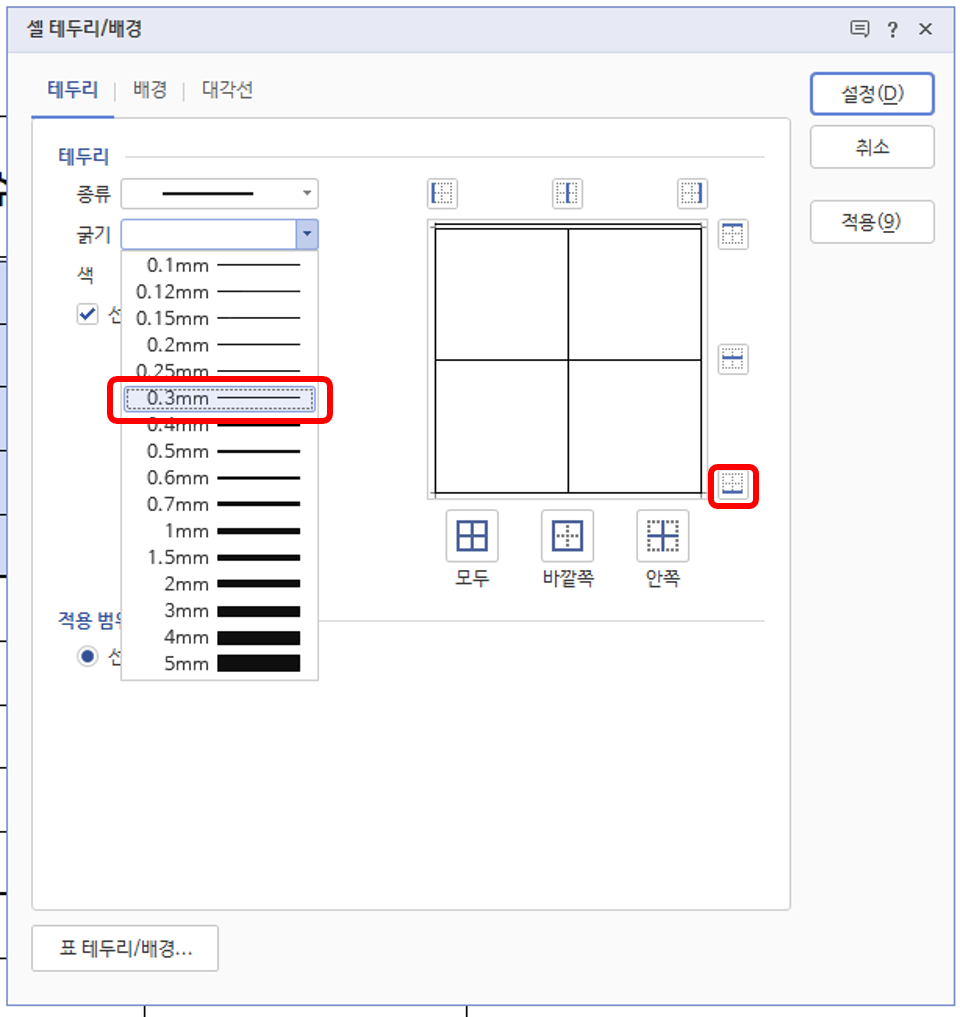The height and width of the screenshot is (1017, 960).
Task: Switch to the 대각선 tab
Action: coord(227,90)
